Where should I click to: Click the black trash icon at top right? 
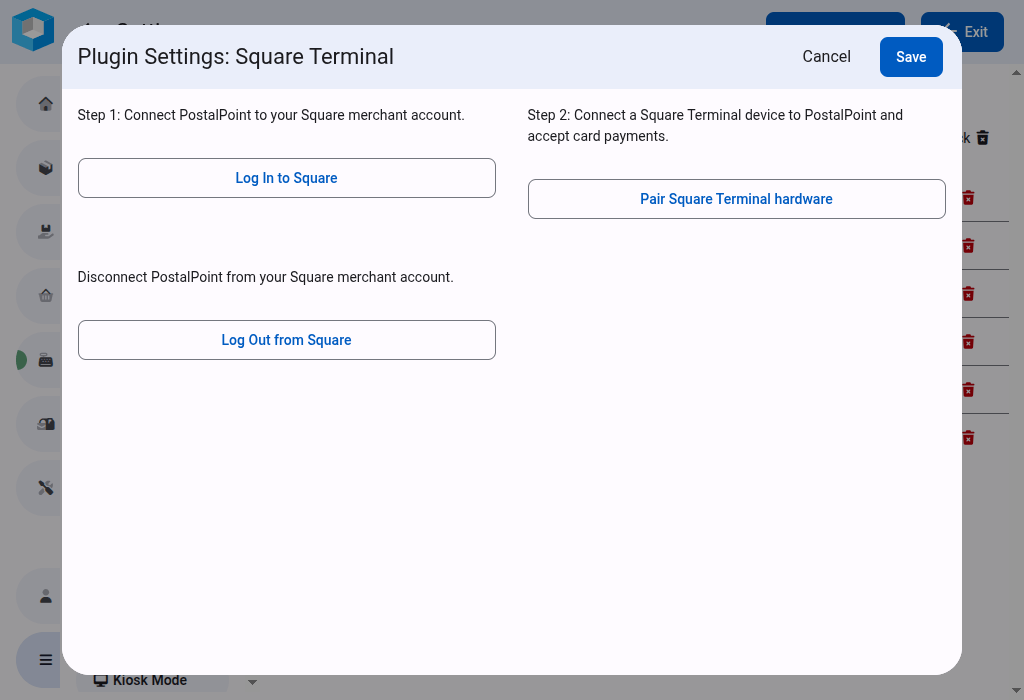(x=982, y=138)
